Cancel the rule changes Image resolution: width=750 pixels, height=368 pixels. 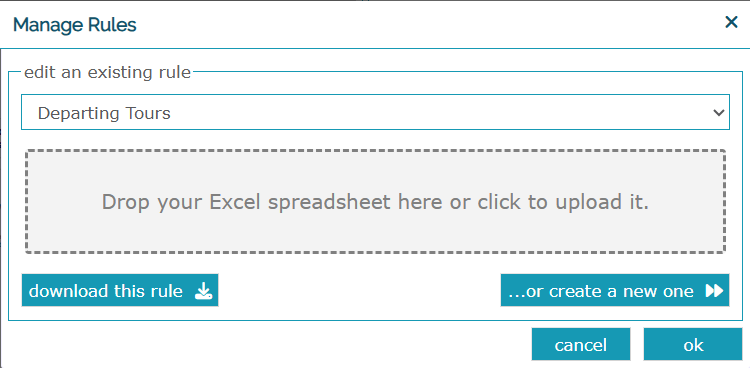(x=581, y=345)
